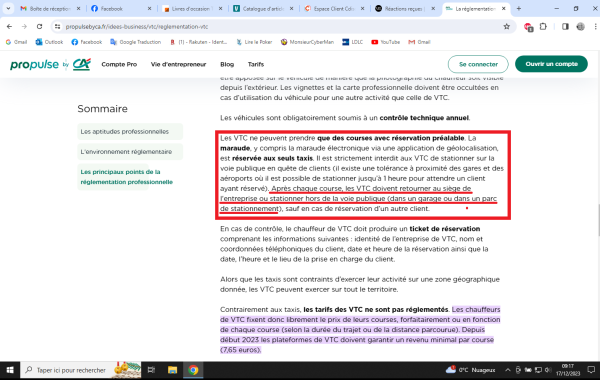
Task: Open the Compte Pro menu item
Action: pos(119,64)
